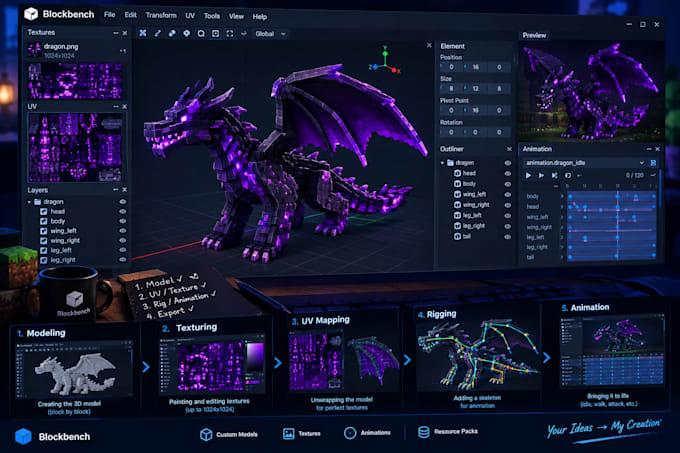The image size is (680, 453).
Task: Select the pivot marker tool in toolbar
Action: [186, 33]
